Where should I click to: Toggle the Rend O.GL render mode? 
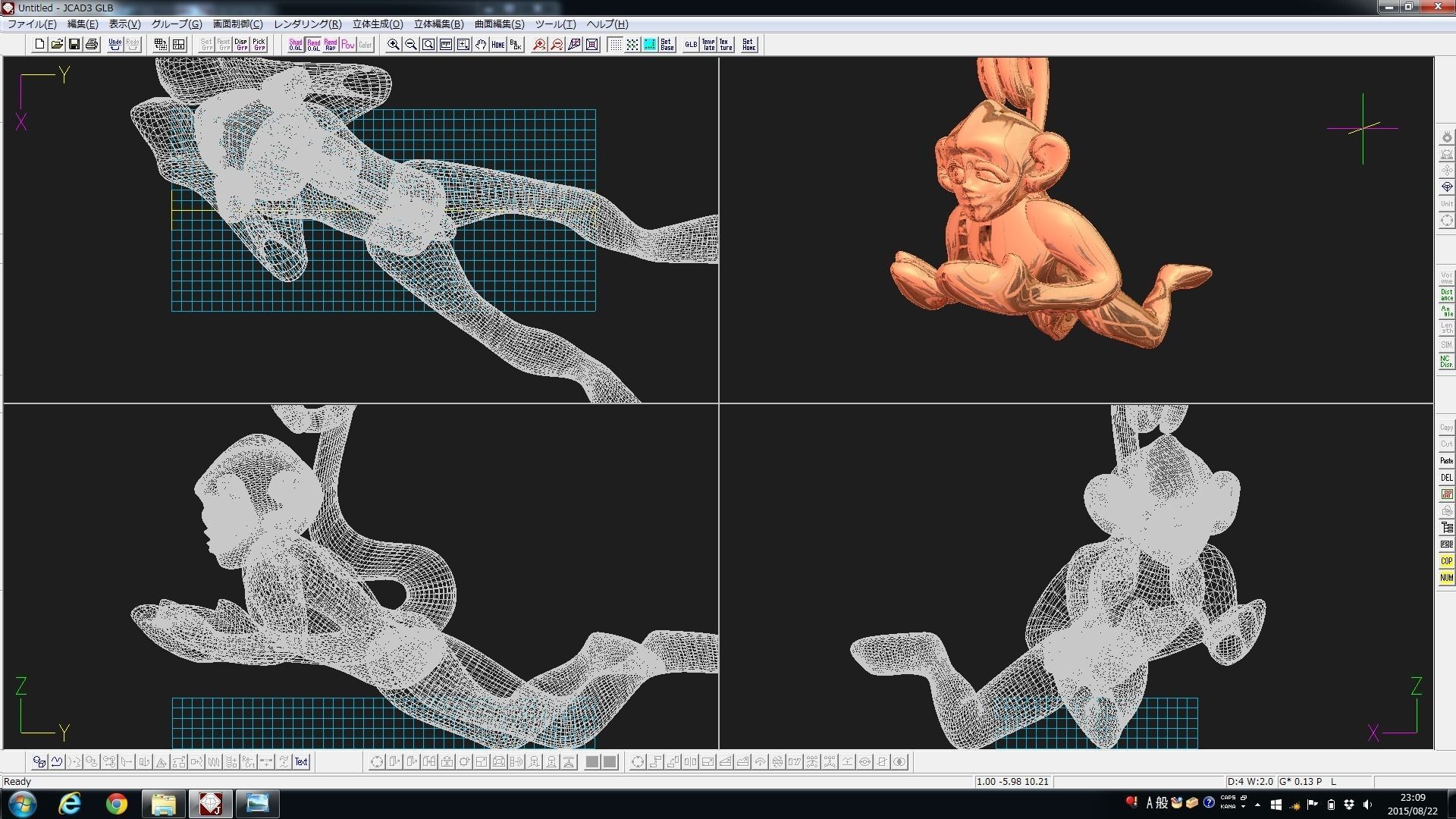pyautogui.click(x=313, y=45)
